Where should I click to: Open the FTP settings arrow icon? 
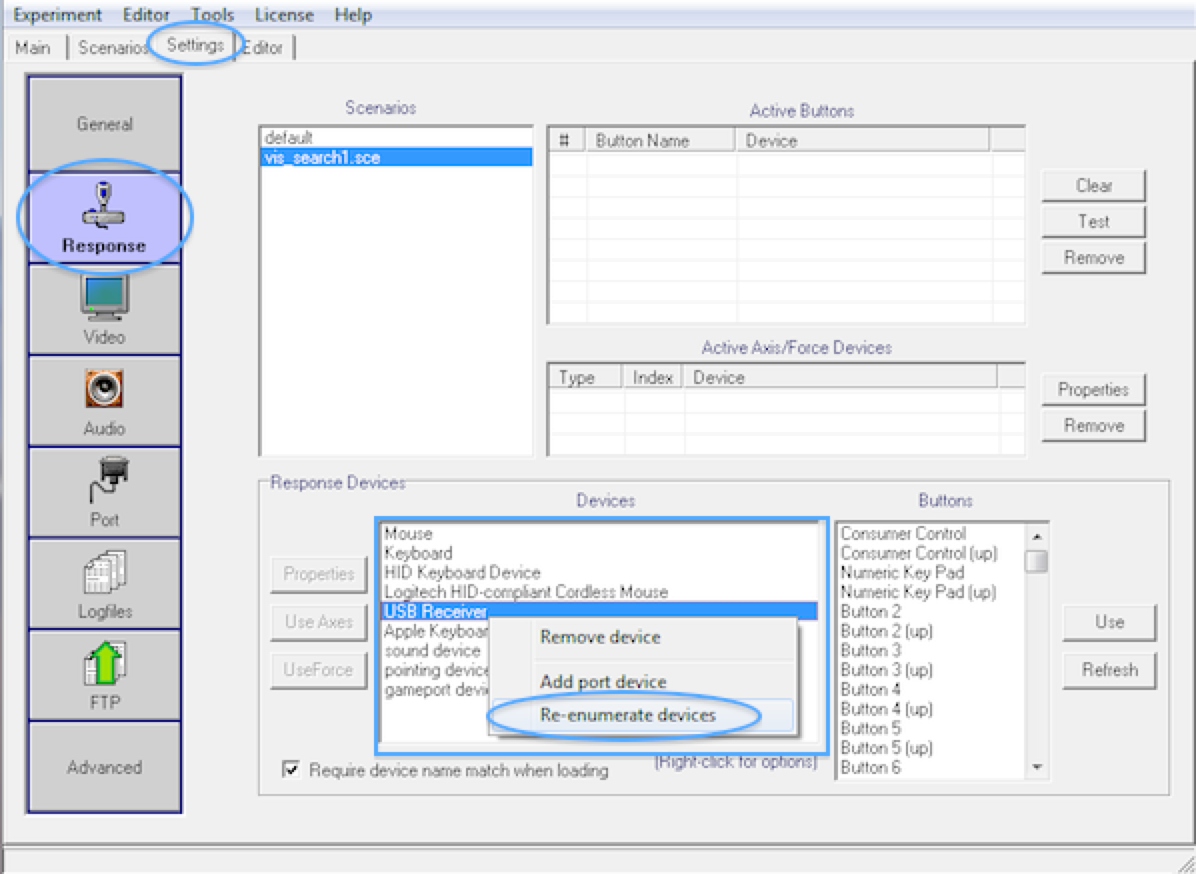(x=104, y=663)
